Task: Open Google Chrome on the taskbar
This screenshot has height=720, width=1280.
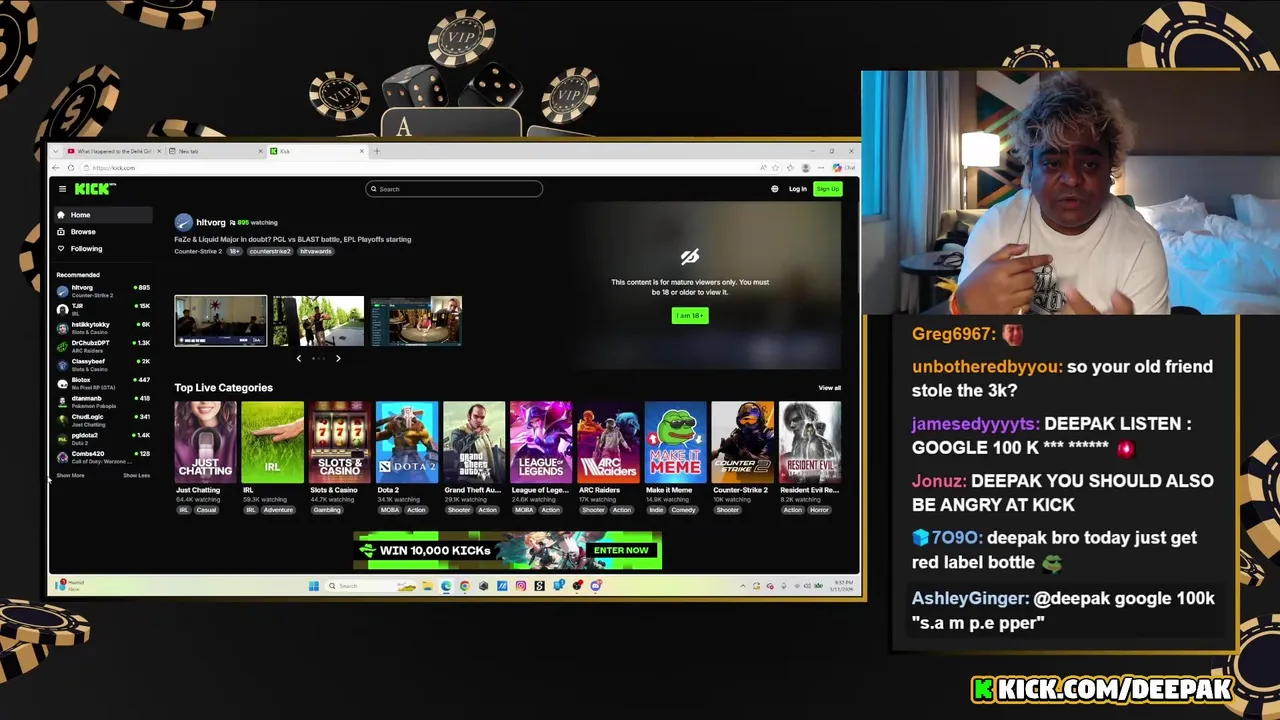Action: tap(465, 586)
